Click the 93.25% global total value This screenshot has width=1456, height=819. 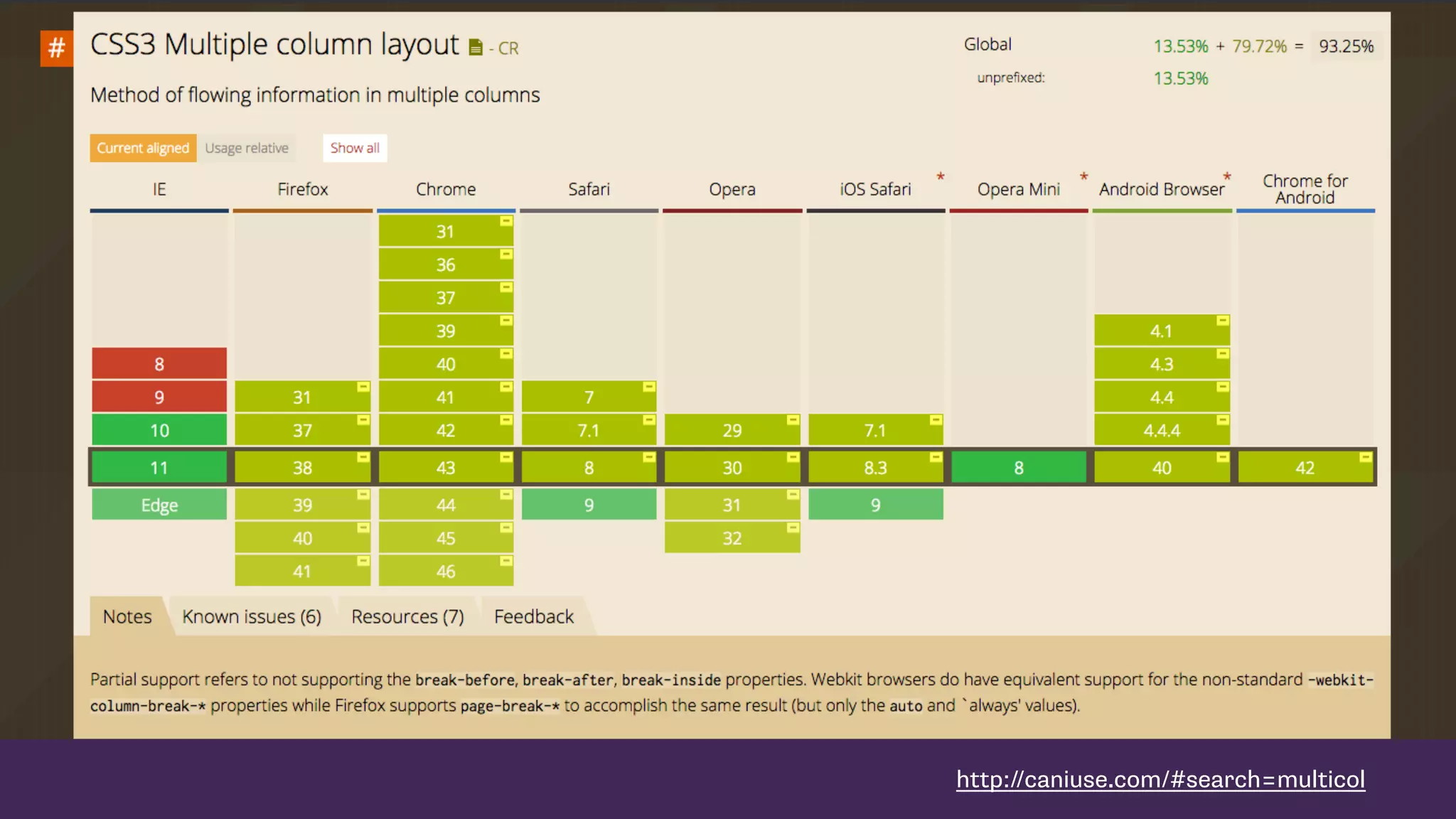pos(1346,46)
